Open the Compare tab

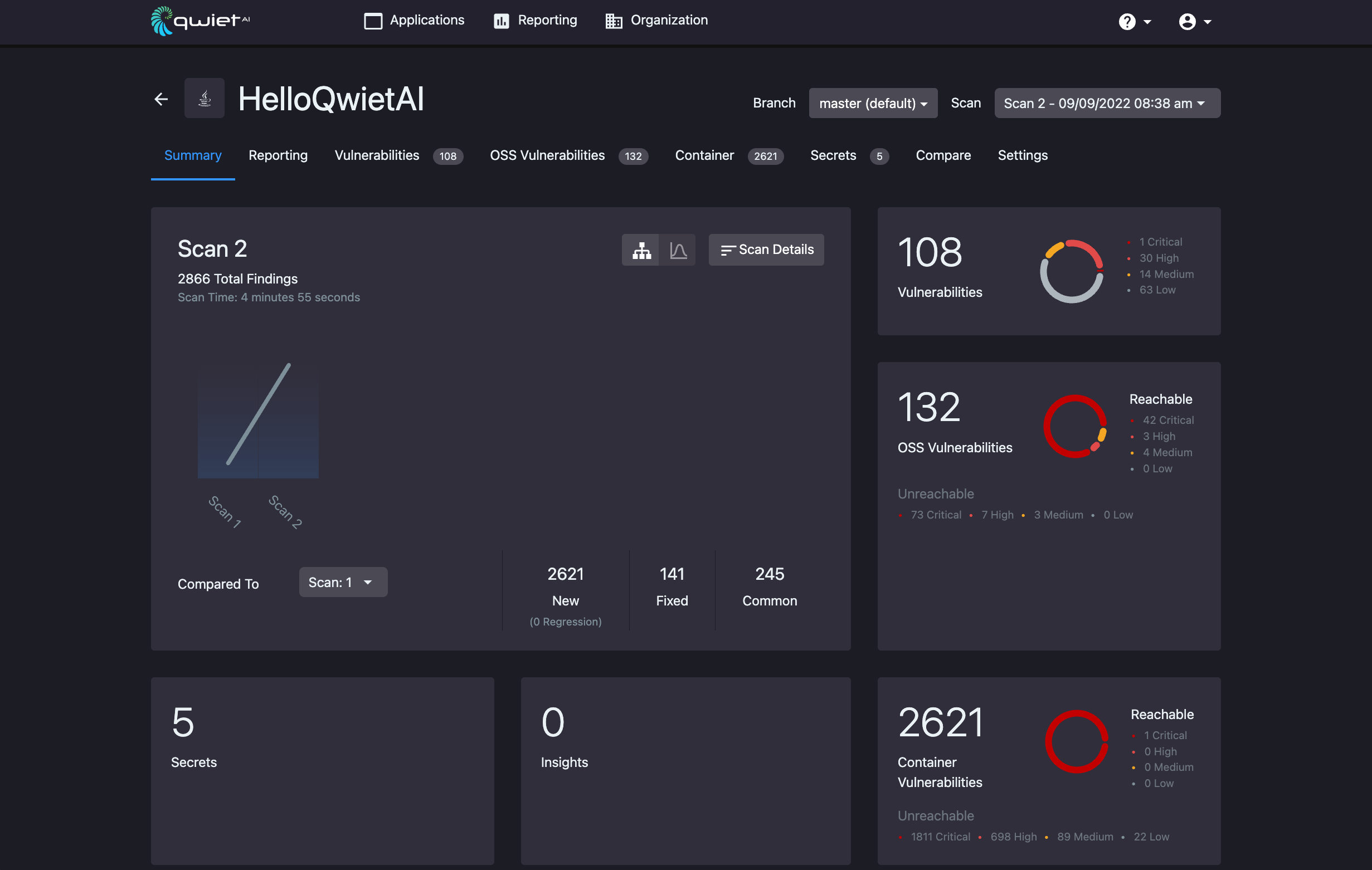click(943, 155)
